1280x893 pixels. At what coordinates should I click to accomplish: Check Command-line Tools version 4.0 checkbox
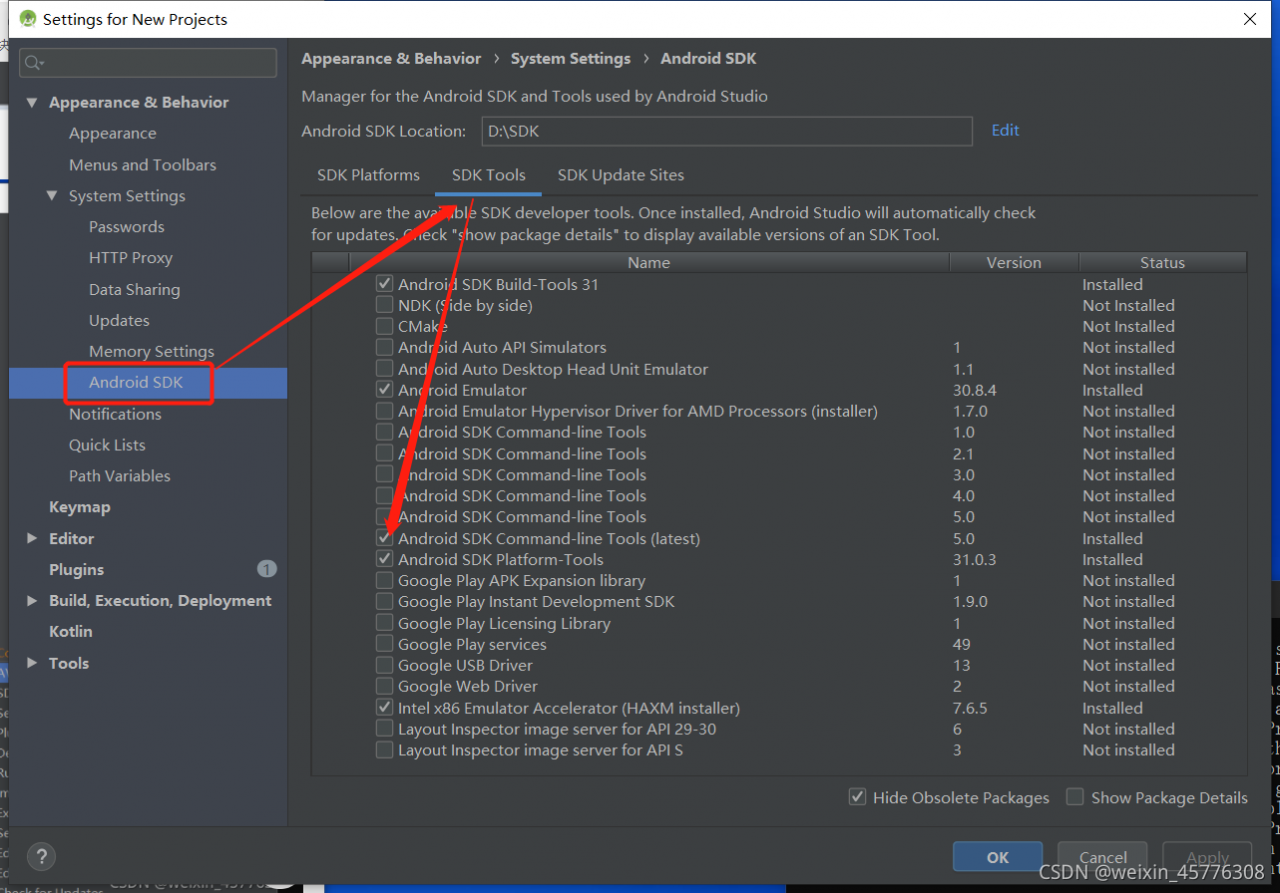click(384, 496)
